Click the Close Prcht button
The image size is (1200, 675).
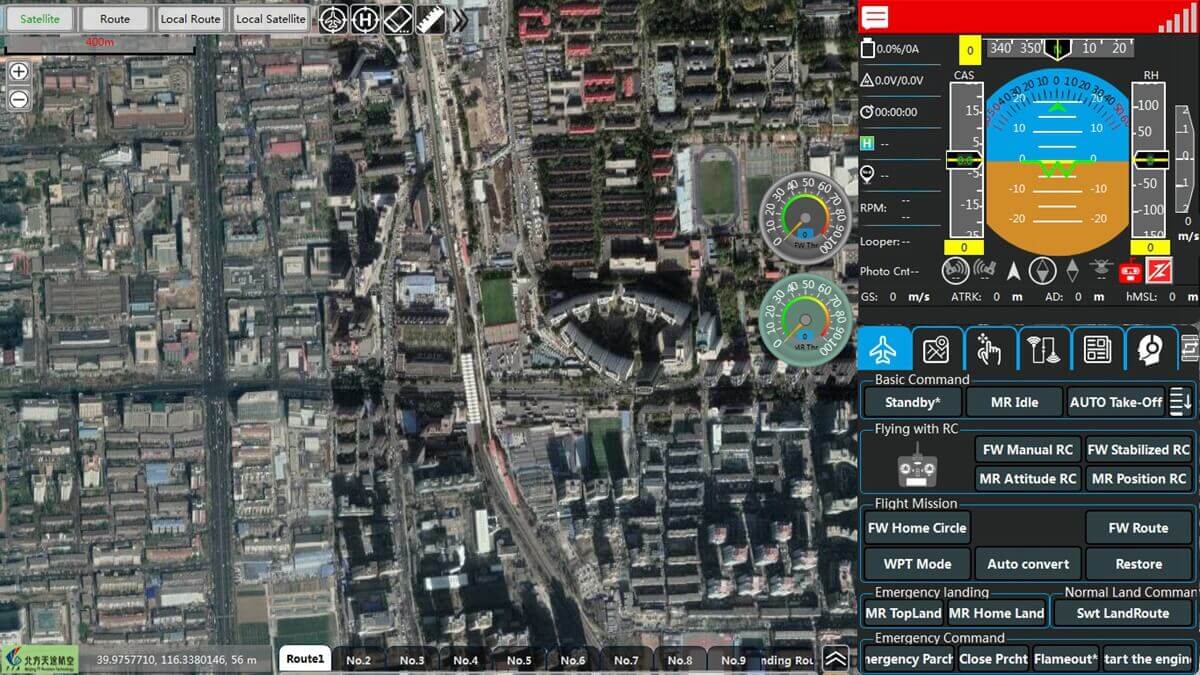pyautogui.click(x=993, y=659)
